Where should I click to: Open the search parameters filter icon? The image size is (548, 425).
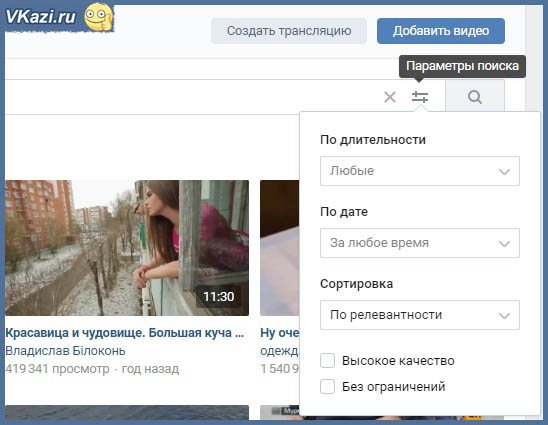coord(420,97)
